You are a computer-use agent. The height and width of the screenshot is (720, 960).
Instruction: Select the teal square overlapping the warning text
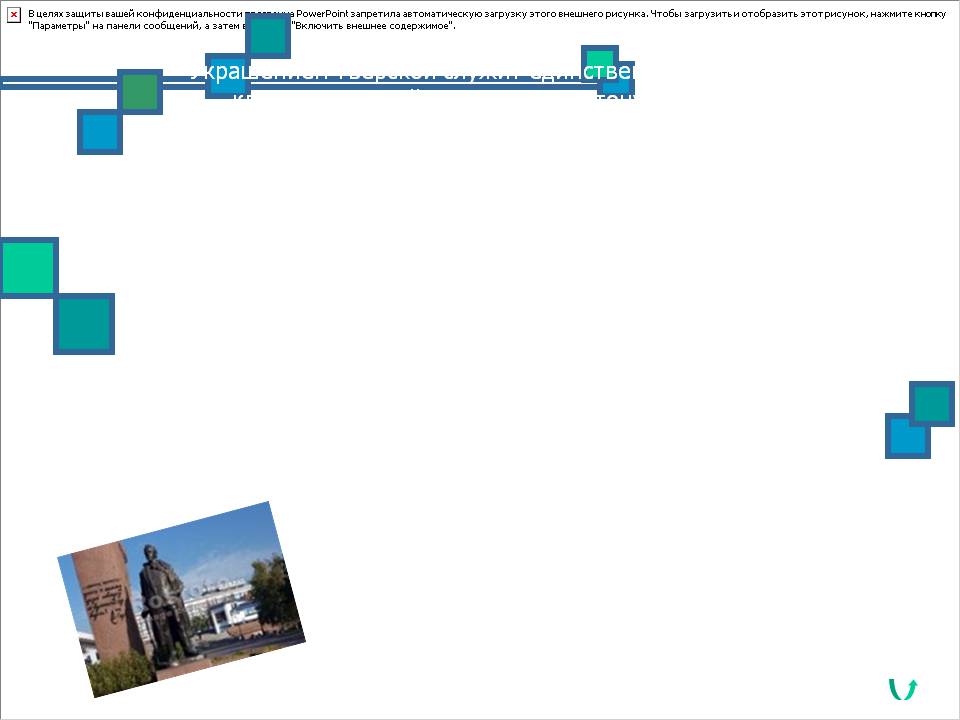[x=268, y=36]
